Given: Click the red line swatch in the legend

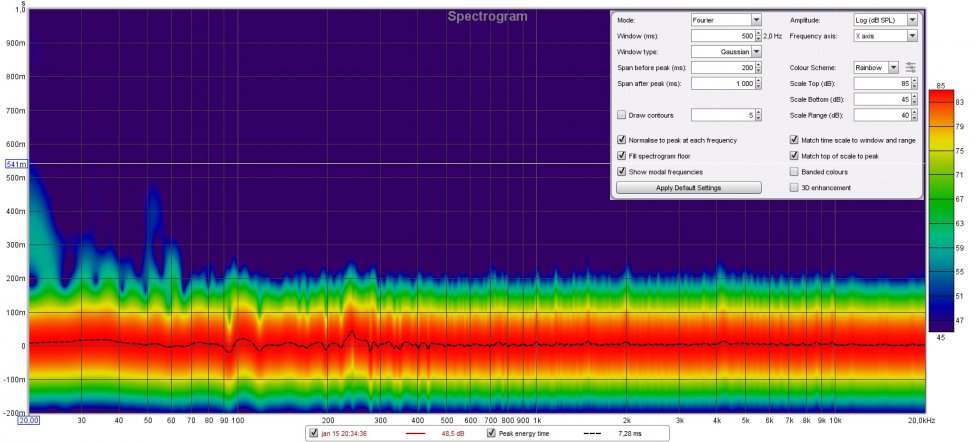Looking at the screenshot, I should pyautogui.click(x=415, y=433).
